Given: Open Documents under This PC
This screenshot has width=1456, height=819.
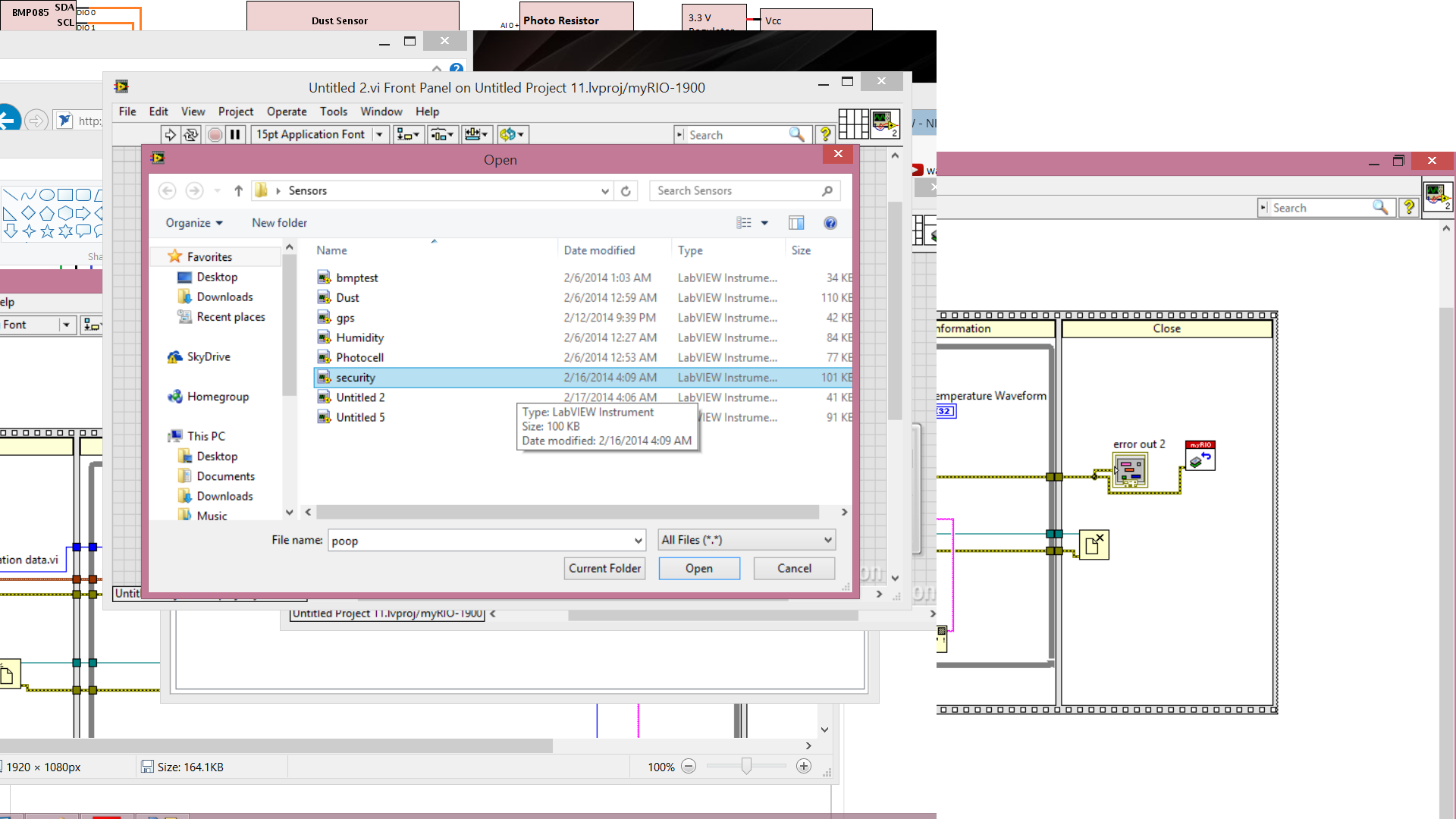Looking at the screenshot, I should tap(225, 476).
